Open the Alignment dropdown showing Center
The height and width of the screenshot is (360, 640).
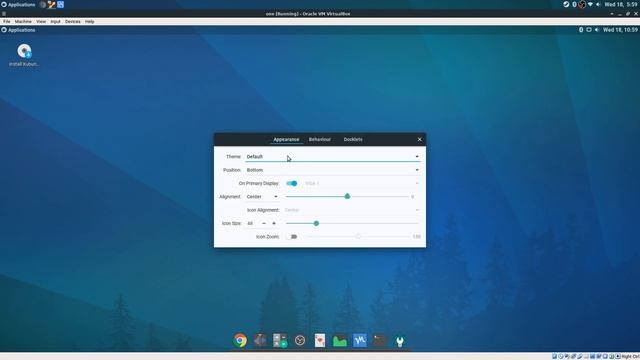pyautogui.click(x=262, y=197)
